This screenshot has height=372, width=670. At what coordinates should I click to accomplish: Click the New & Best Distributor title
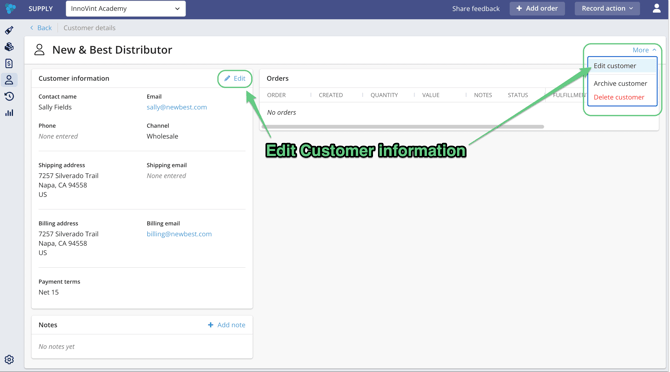(x=112, y=50)
